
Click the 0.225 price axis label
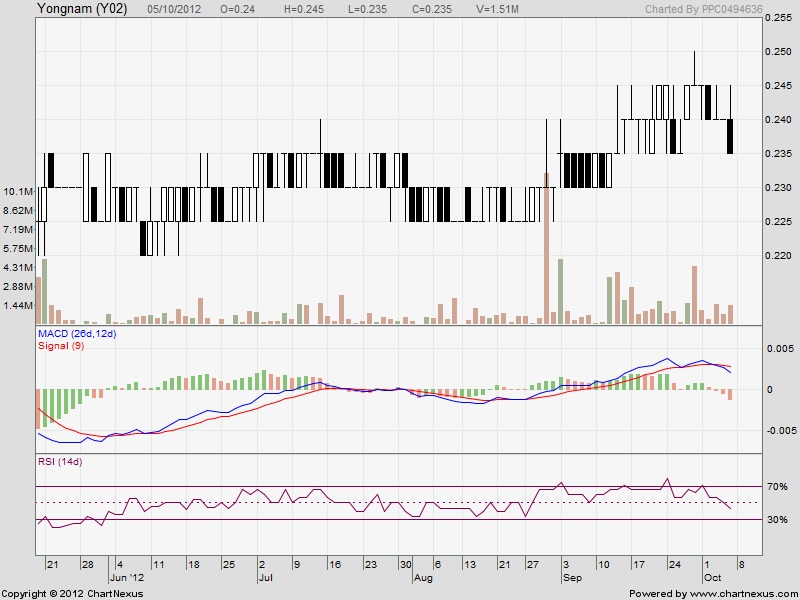[x=779, y=221]
